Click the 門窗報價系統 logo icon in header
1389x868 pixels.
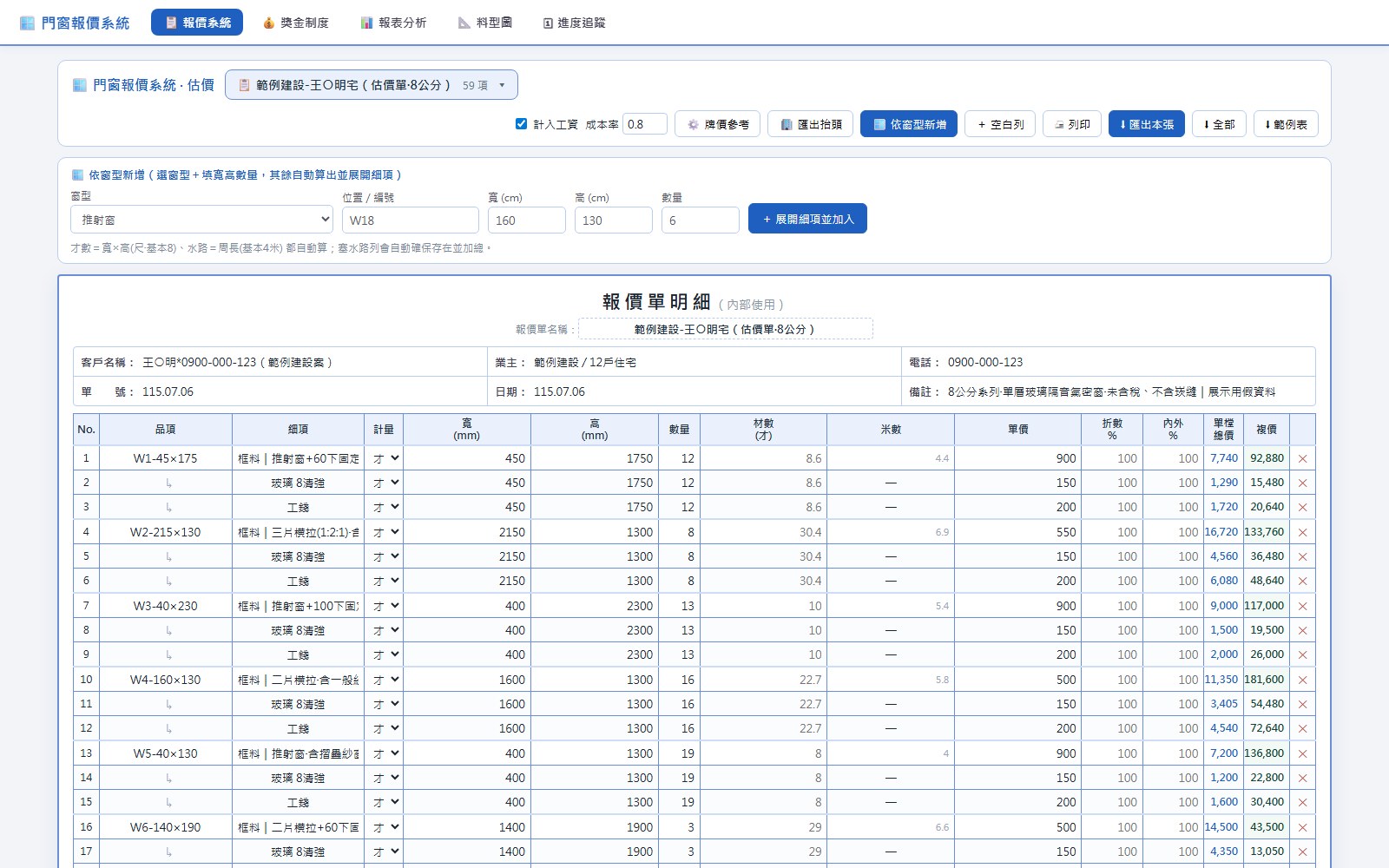[x=27, y=23]
